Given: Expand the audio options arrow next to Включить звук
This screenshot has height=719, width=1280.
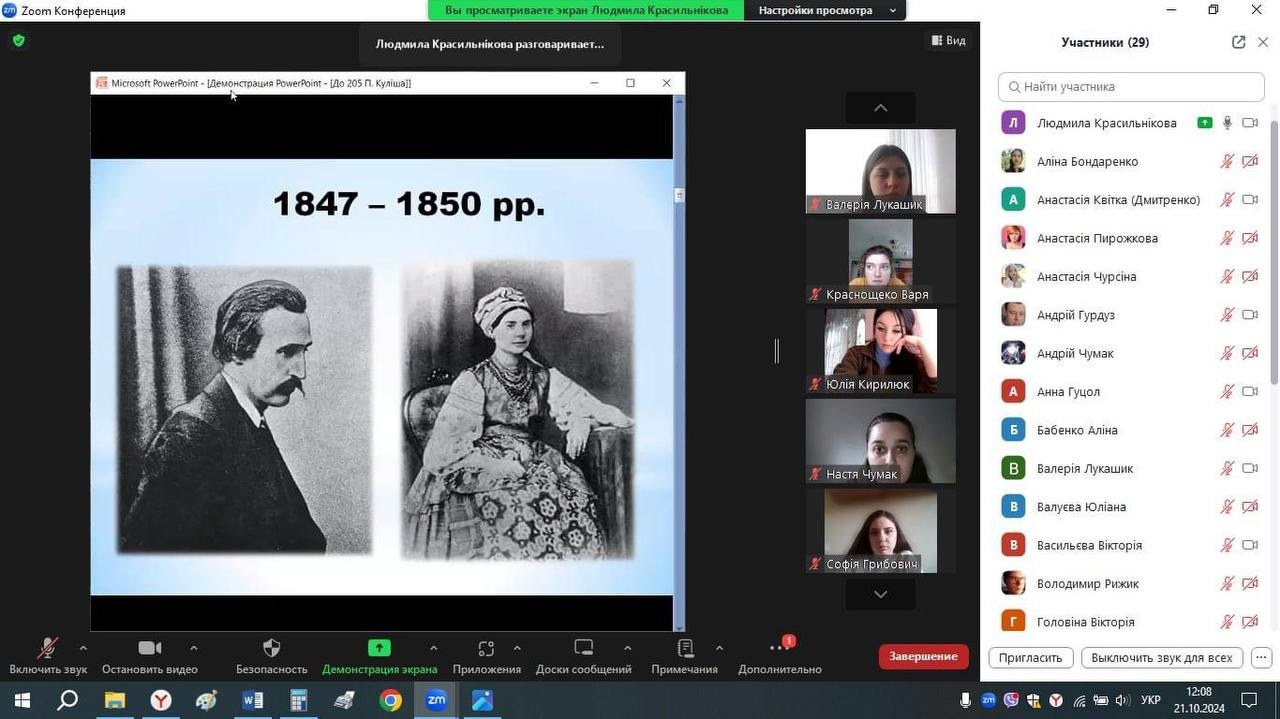Looking at the screenshot, I should click(x=83, y=648).
